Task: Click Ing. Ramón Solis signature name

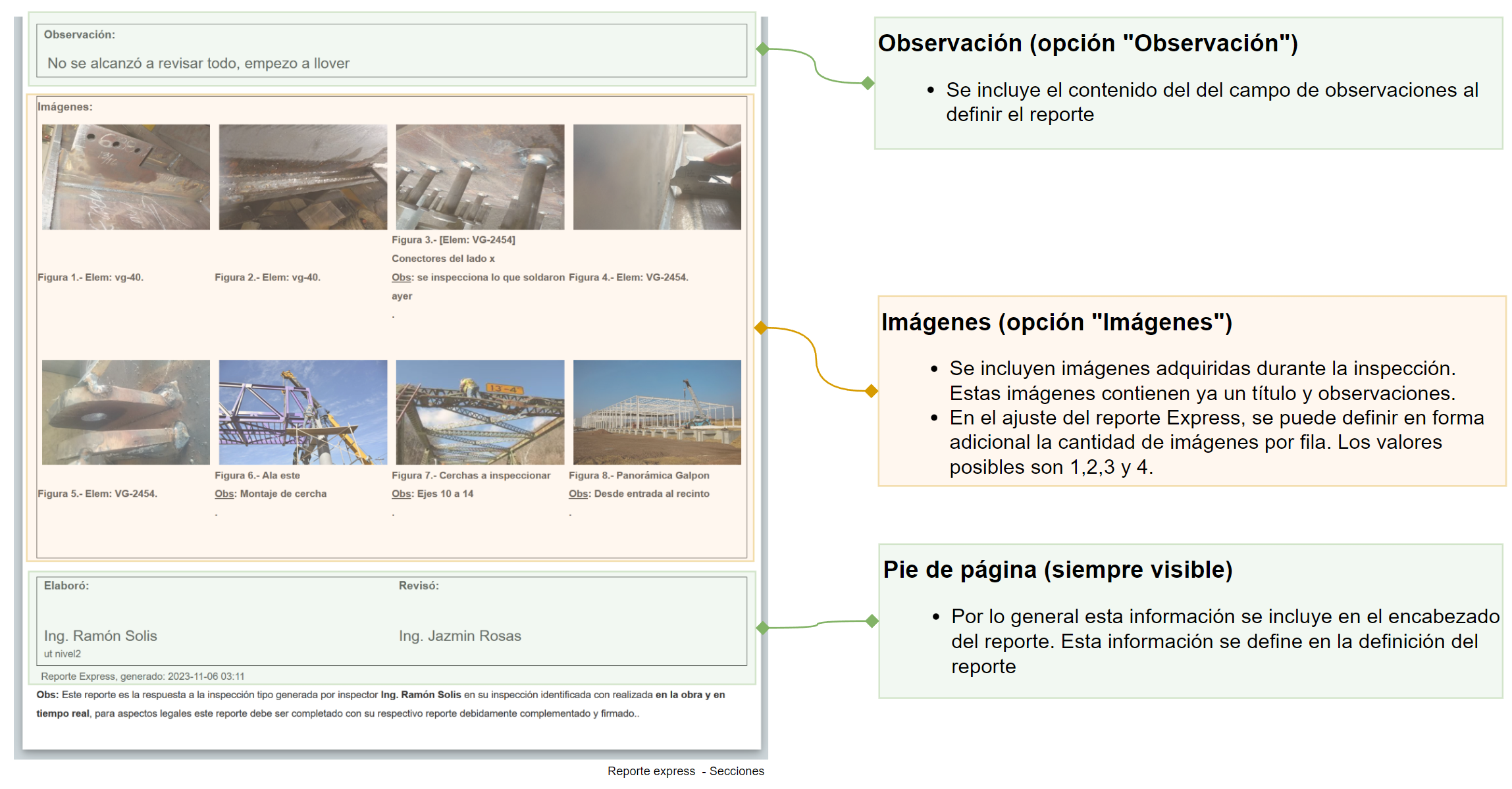Action: coord(100,636)
